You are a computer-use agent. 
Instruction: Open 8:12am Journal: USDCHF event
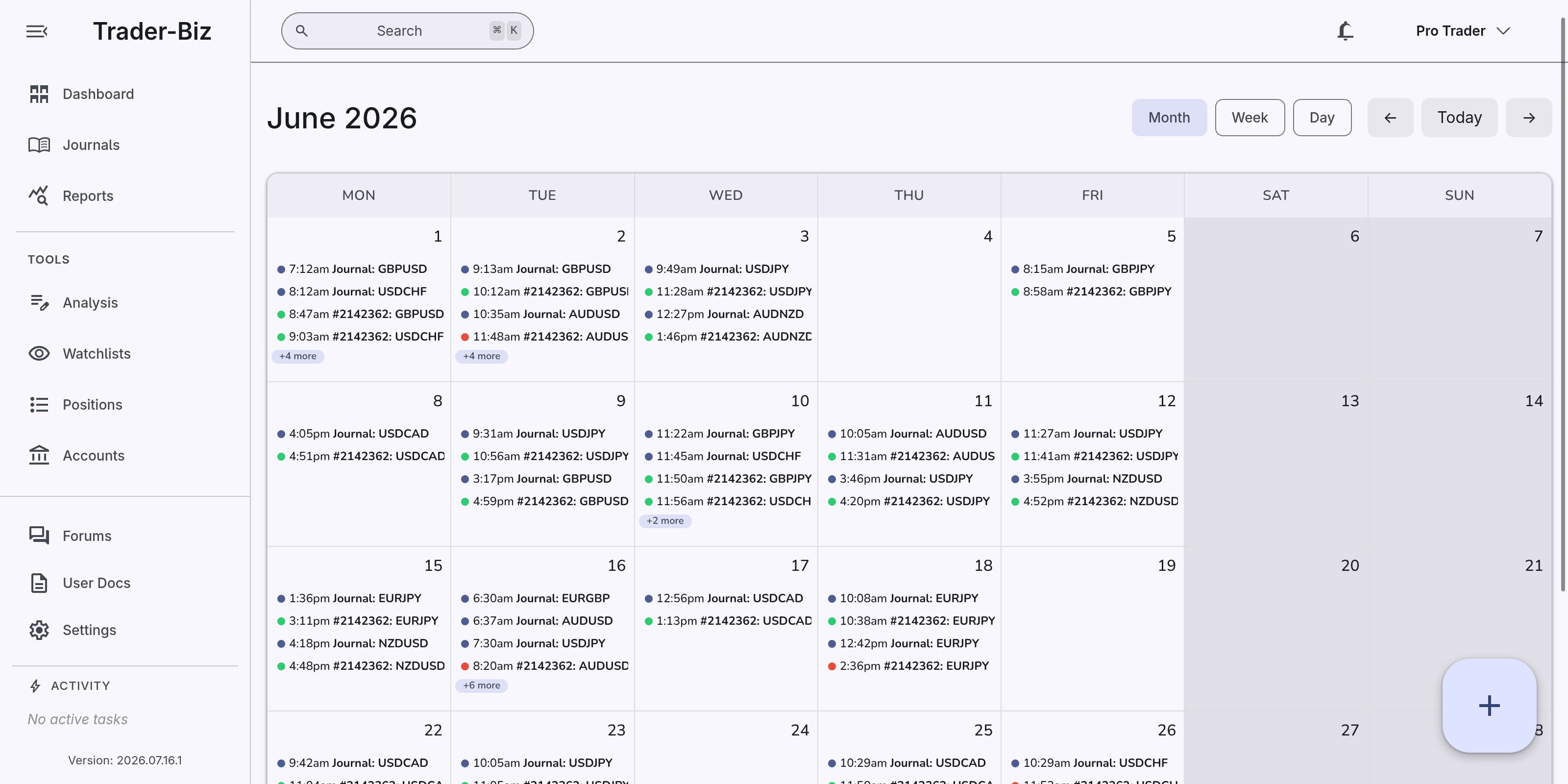coord(359,292)
